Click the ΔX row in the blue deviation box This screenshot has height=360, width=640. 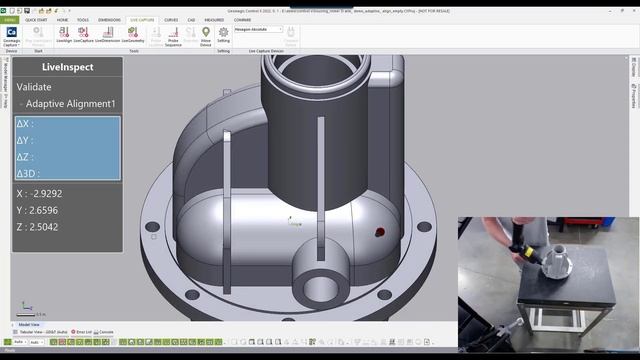coord(68,124)
